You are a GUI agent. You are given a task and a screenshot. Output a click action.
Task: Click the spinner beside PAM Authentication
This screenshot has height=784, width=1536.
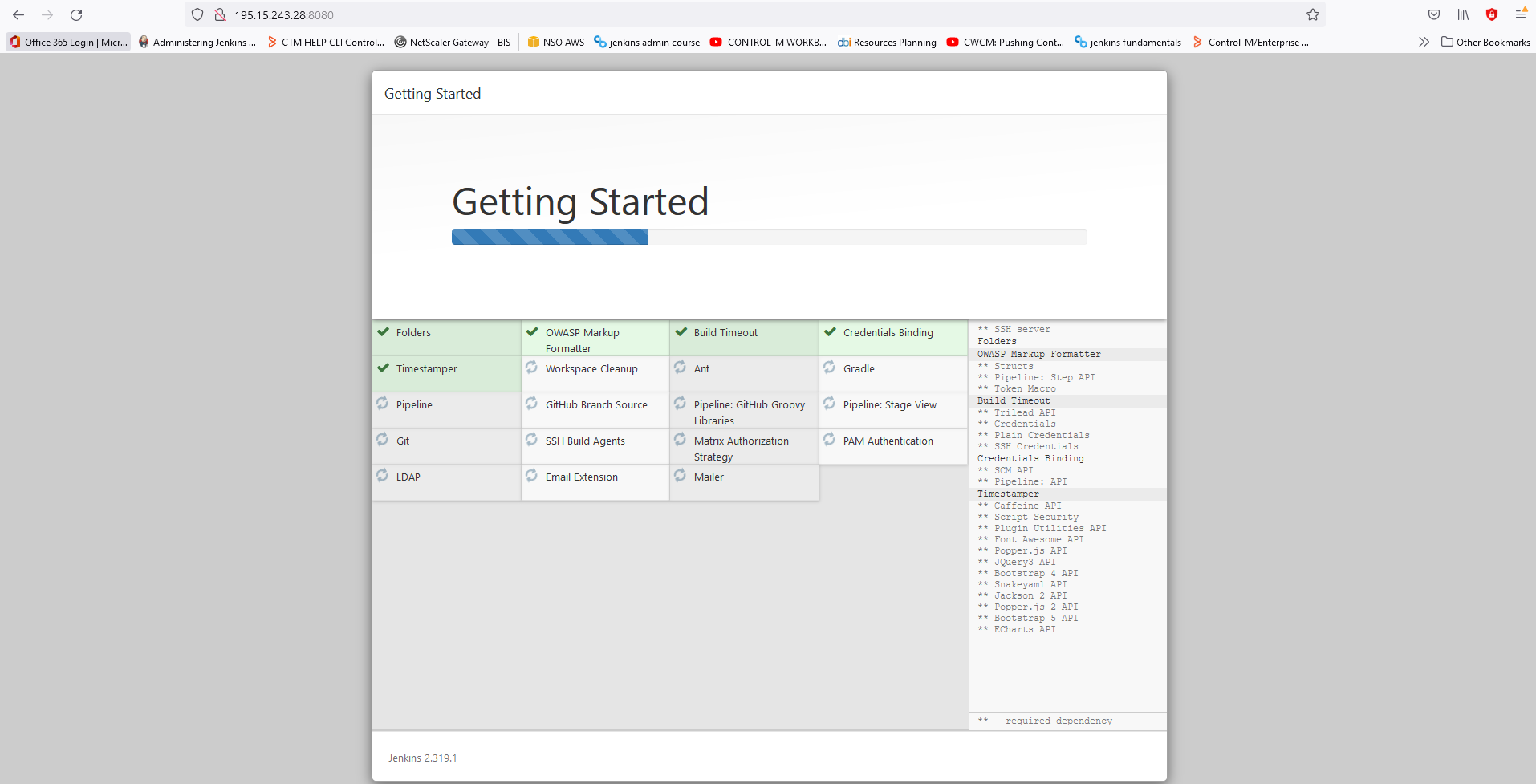coord(829,439)
